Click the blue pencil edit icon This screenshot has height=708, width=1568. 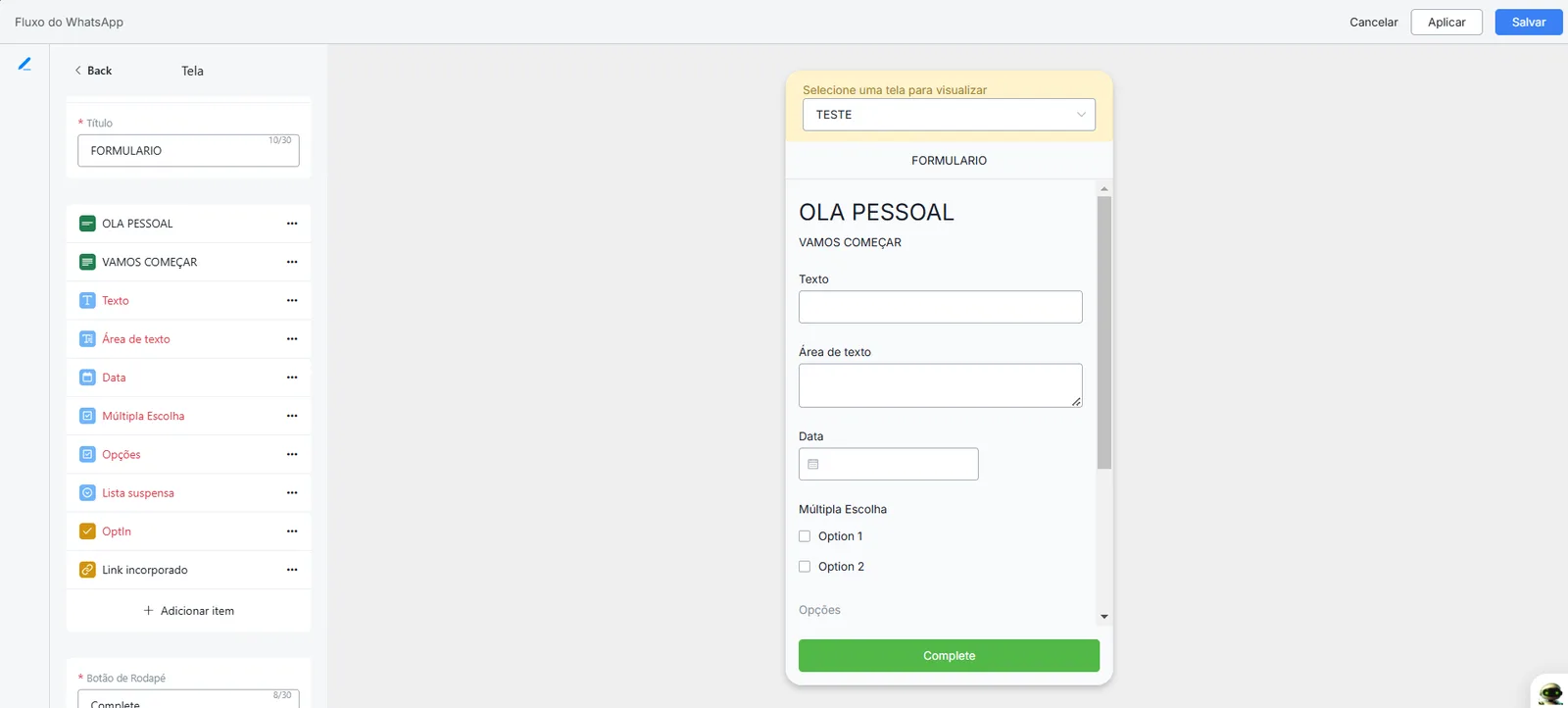click(x=24, y=64)
